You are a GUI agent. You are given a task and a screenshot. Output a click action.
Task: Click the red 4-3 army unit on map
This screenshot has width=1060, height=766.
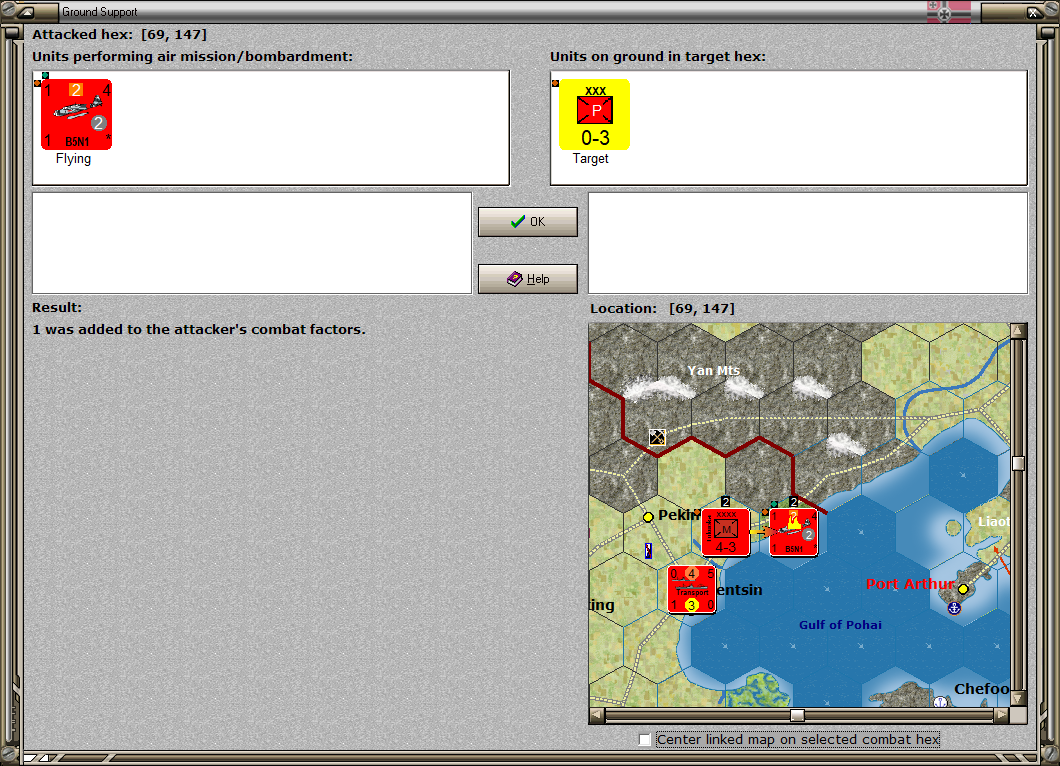click(725, 532)
